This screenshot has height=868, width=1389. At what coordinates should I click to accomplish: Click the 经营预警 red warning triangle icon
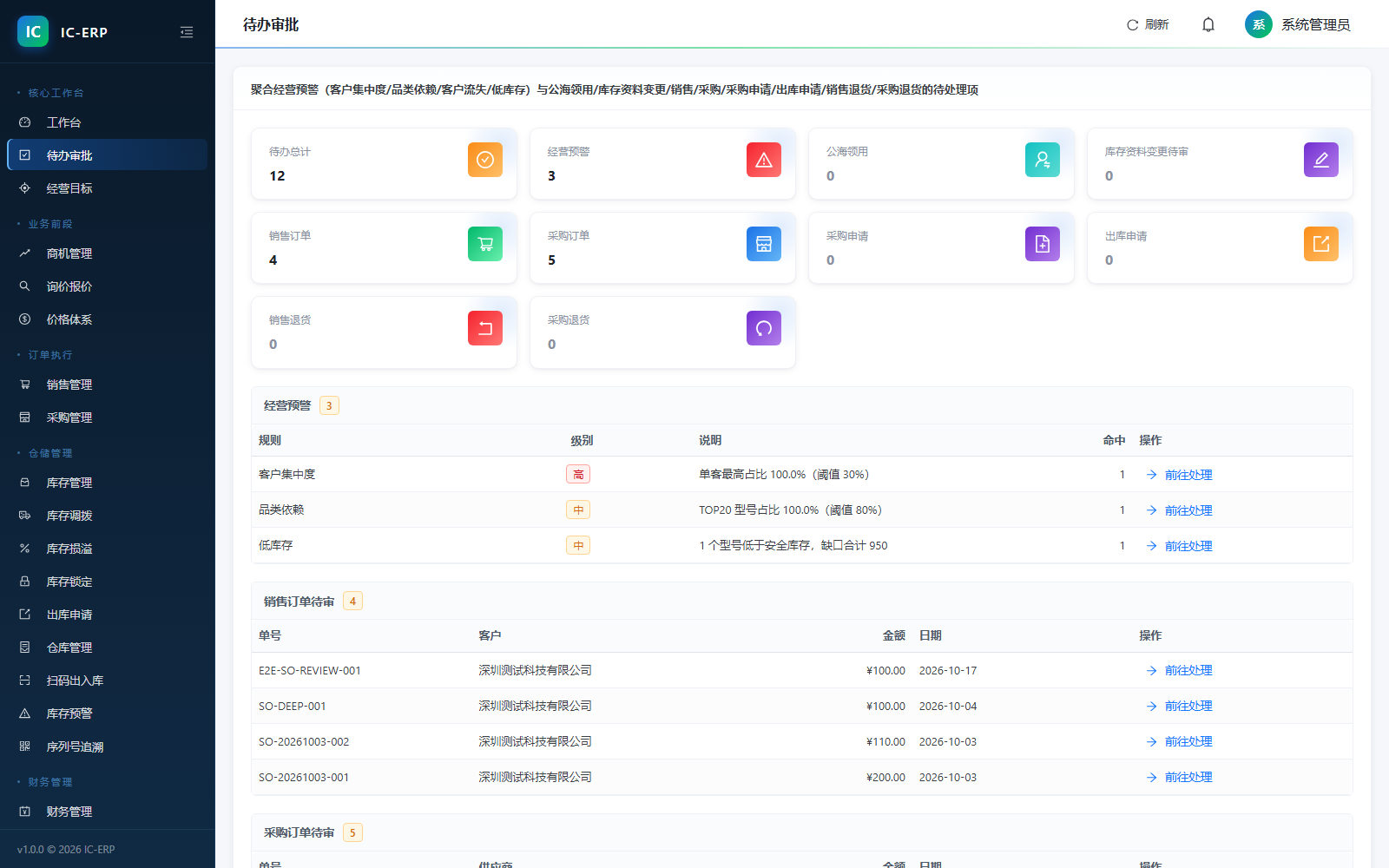pyautogui.click(x=764, y=160)
